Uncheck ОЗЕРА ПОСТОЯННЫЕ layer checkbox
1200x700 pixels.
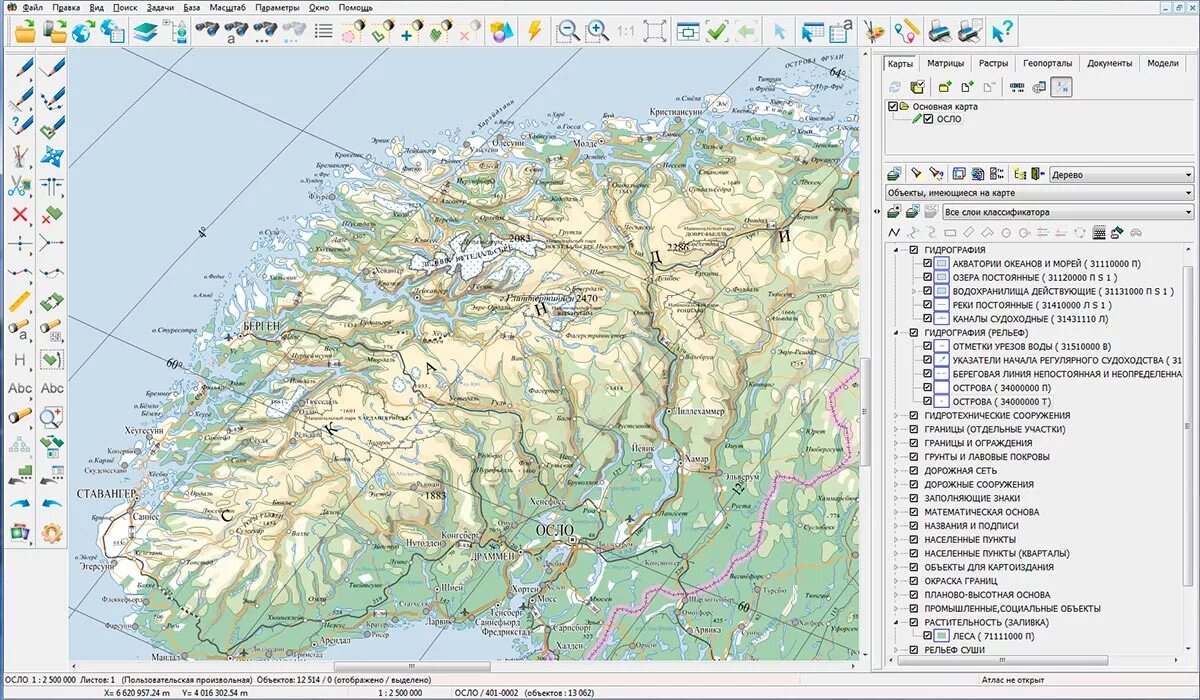point(927,277)
